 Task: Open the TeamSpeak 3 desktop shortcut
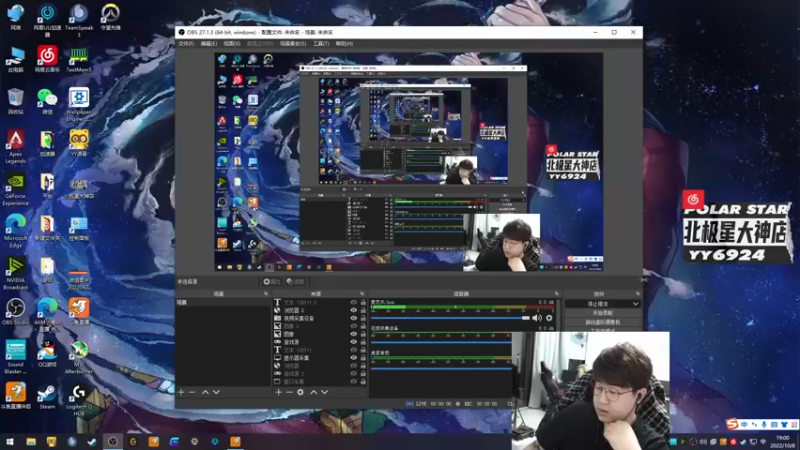(x=79, y=20)
